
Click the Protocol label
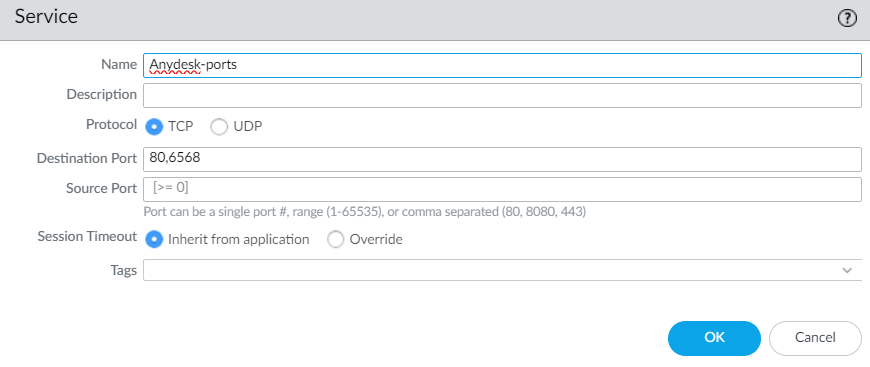pyautogui.click(x=111, y=124)
